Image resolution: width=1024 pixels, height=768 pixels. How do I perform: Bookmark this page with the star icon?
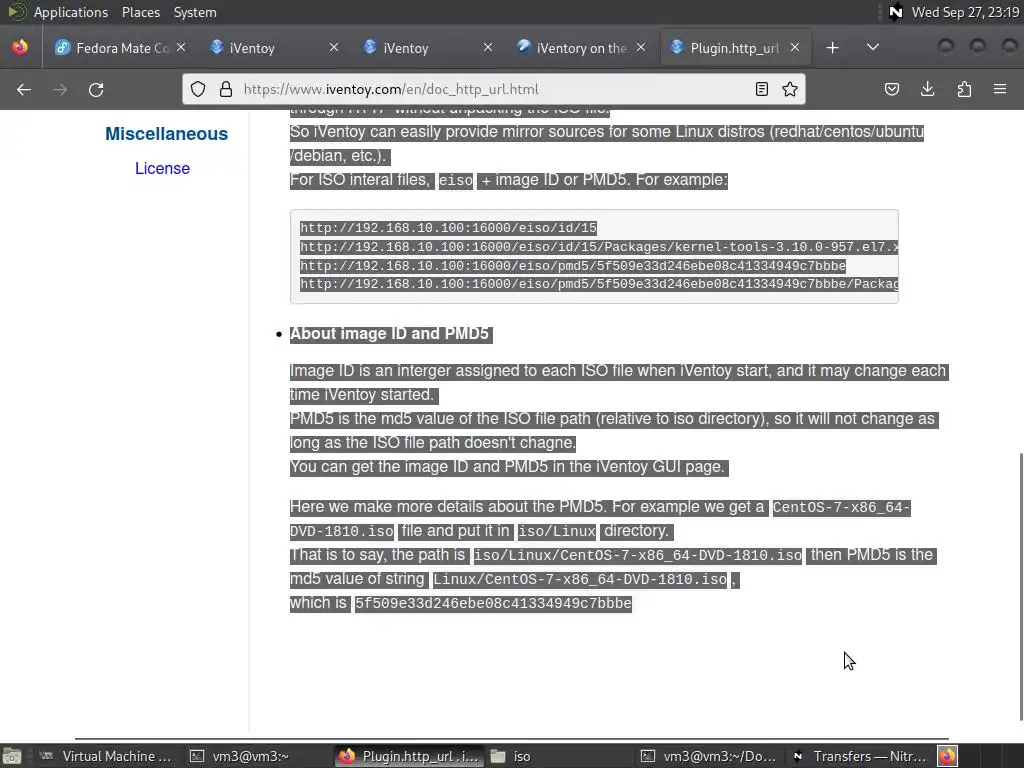(x=790, y=89)
